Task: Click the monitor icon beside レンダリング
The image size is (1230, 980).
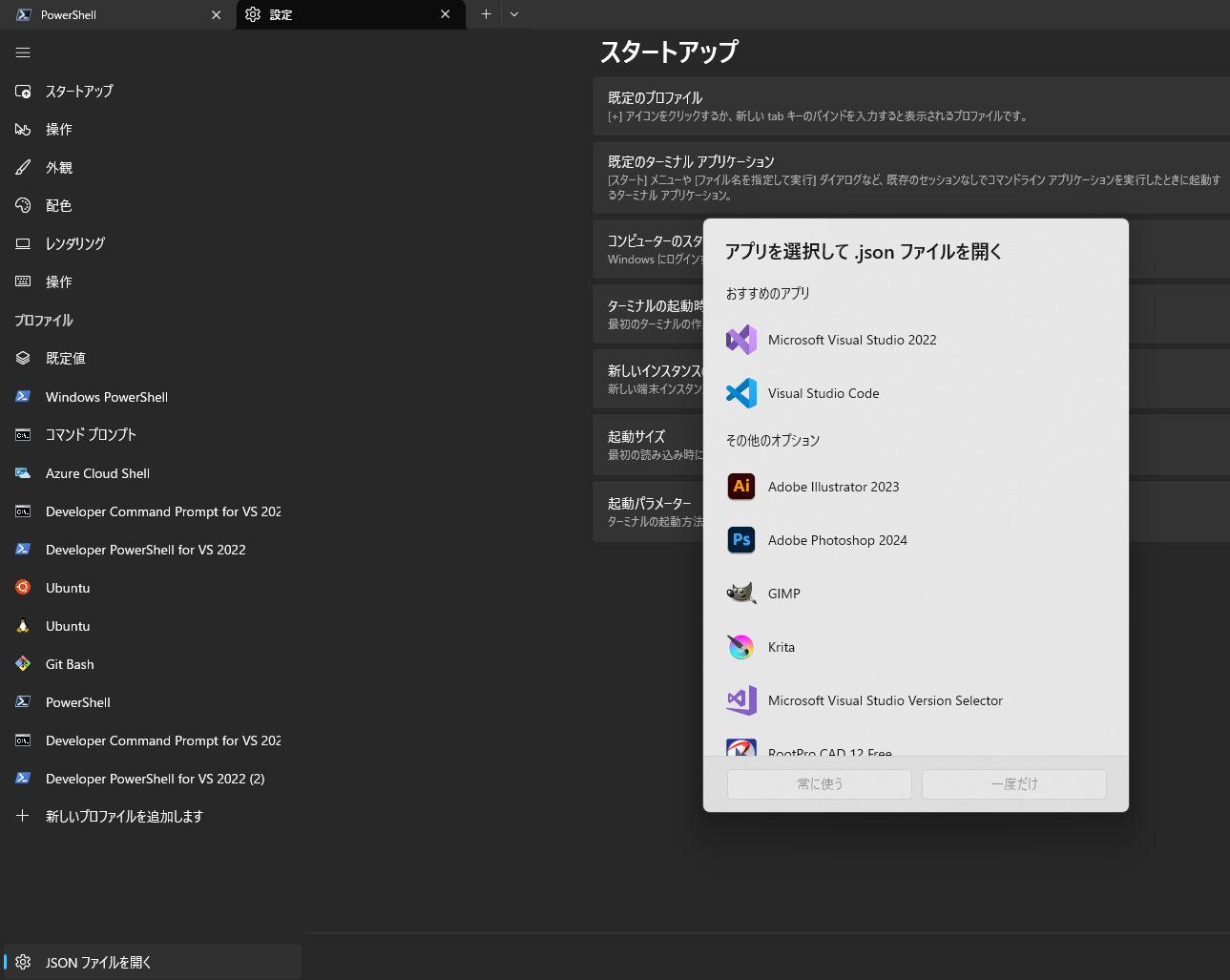Action: (x=23, y=243)
